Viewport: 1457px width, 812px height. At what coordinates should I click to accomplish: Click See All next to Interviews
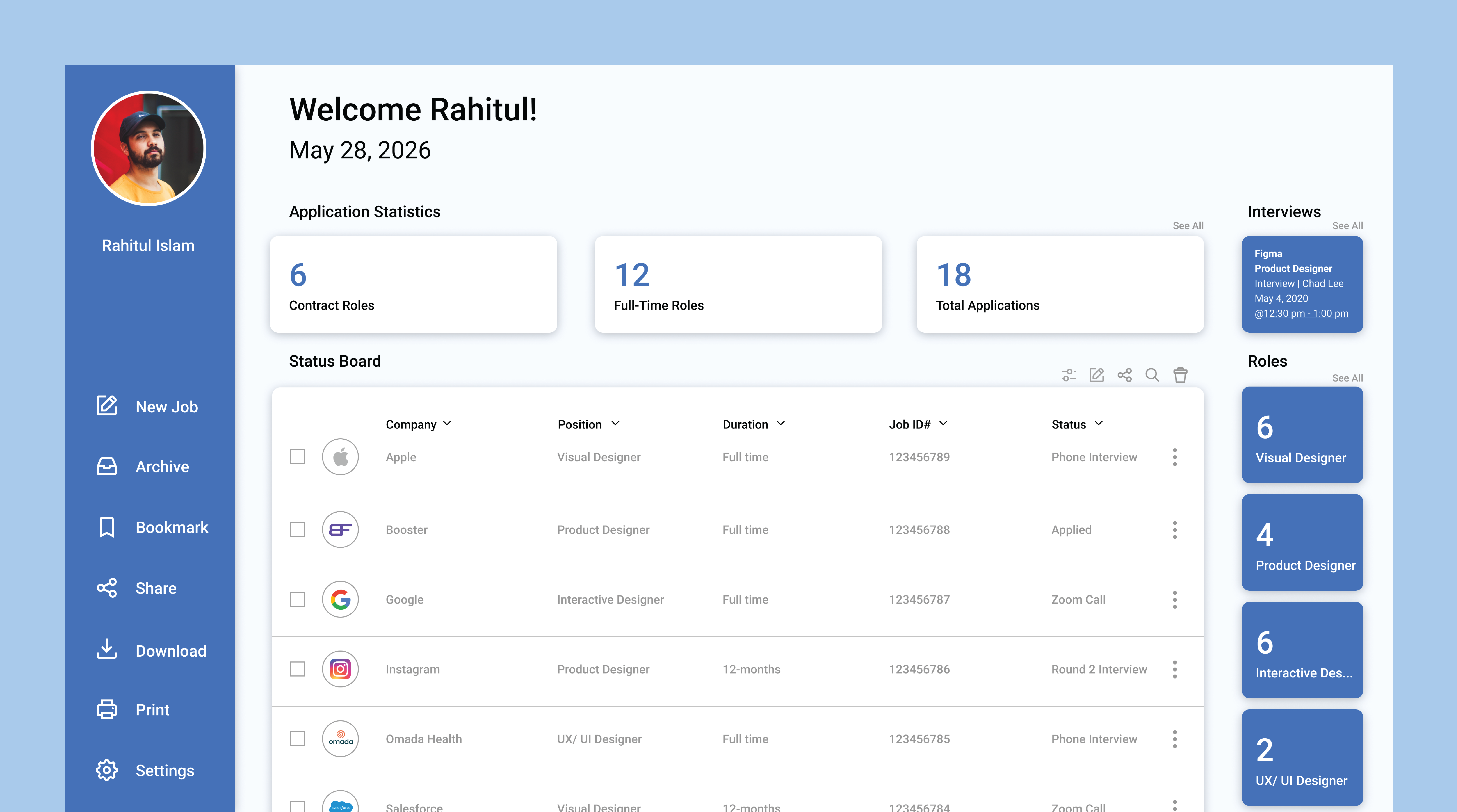click(1347, 226)
